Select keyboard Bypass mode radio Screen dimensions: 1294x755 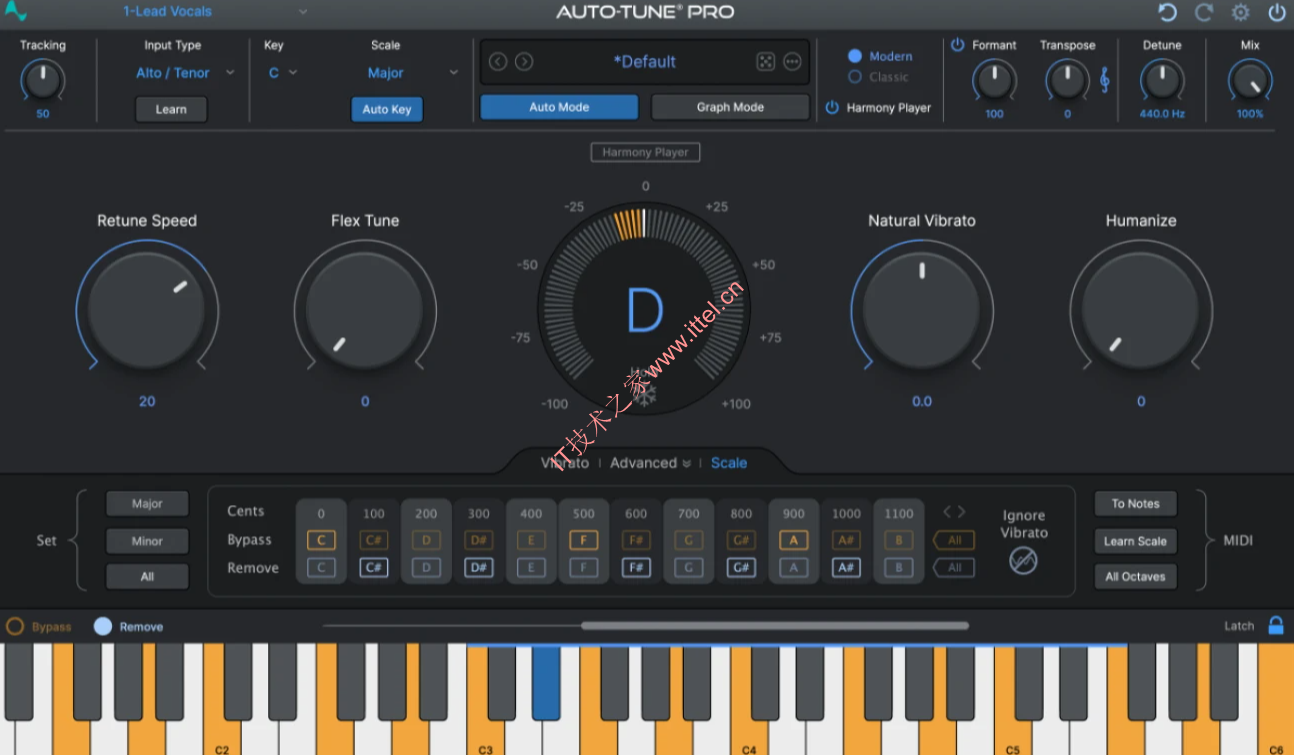pos(15,627)
